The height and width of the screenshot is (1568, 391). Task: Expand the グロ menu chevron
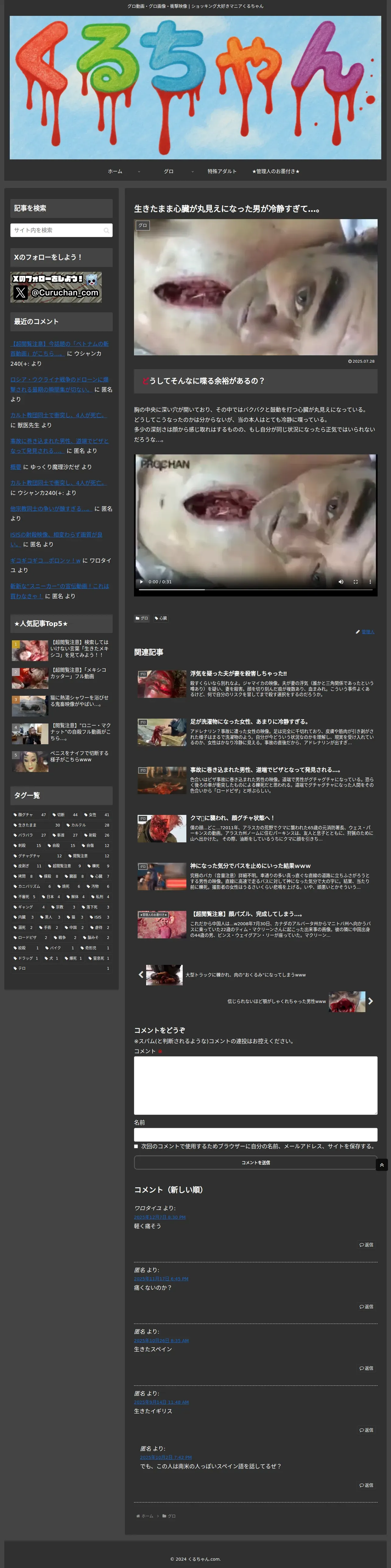point(193,172)
